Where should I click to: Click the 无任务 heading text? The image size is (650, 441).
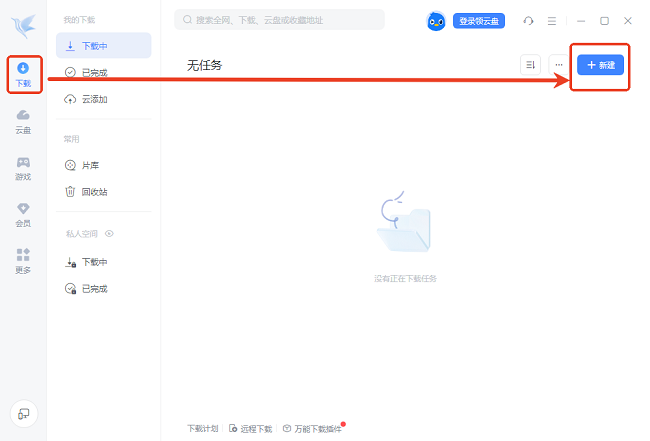204,65
